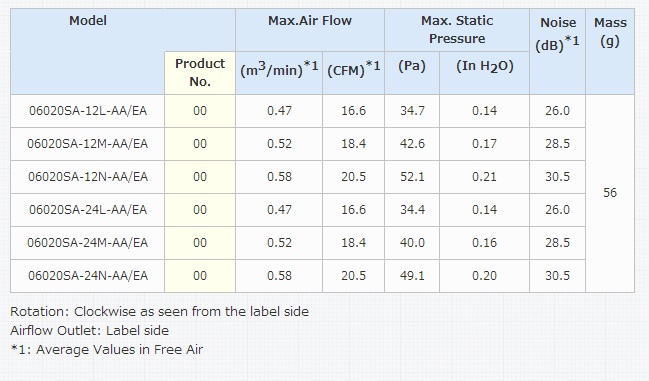This screenshot has height=381, width=649.
Task: Select model 06020SA-24L-AA/EA
Action: 88,210
